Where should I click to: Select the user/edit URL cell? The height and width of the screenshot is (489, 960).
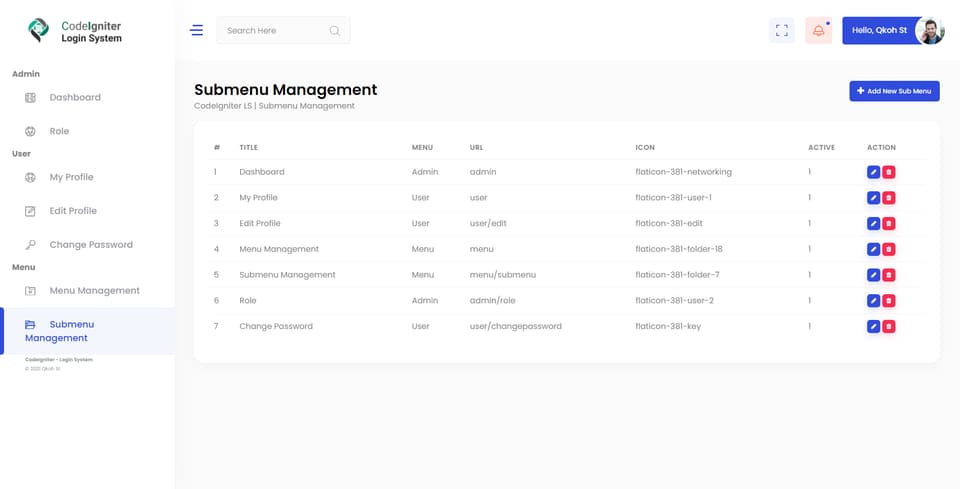pos(488,223)
